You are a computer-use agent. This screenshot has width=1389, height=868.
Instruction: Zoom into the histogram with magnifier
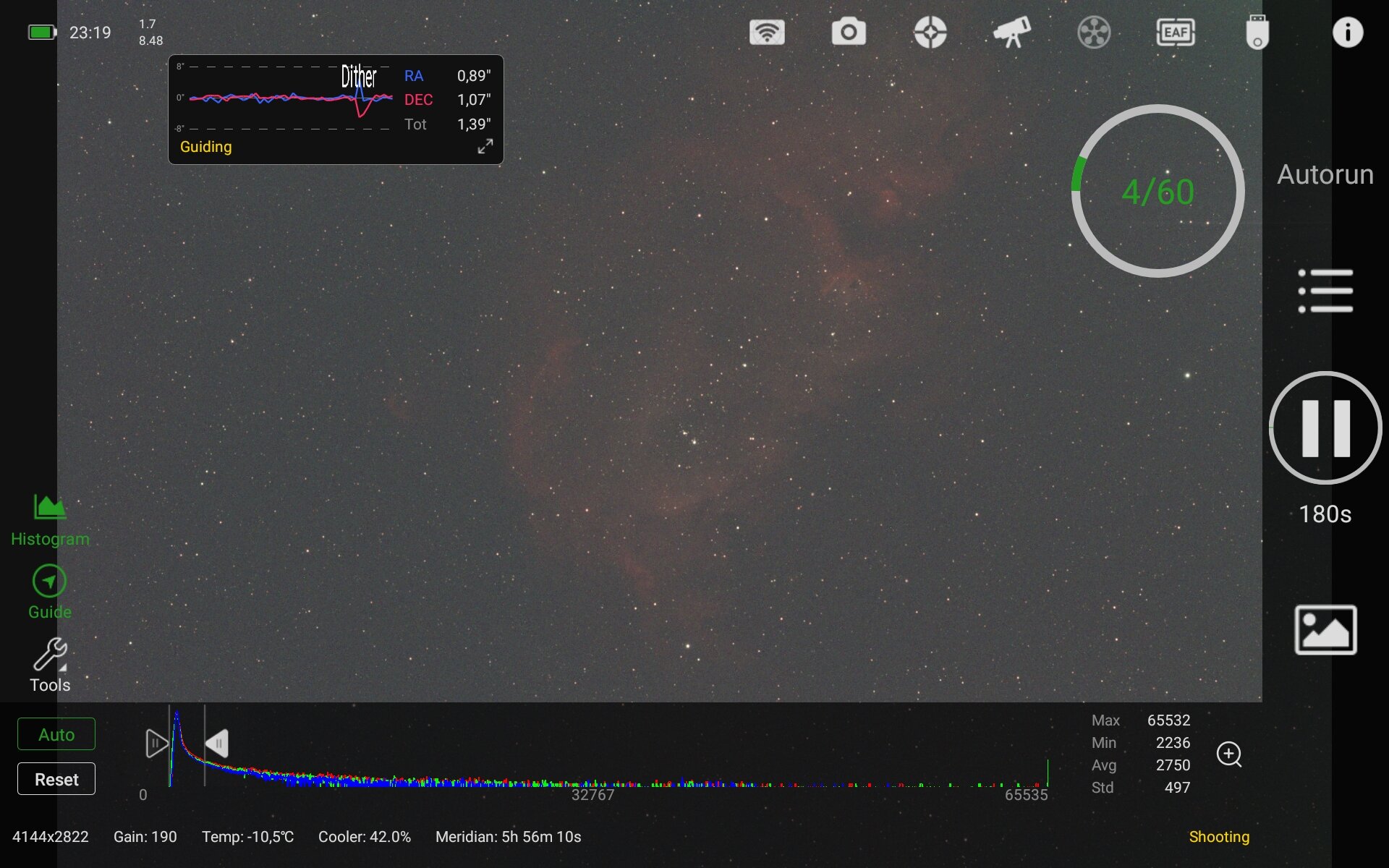coord(1228,754)
